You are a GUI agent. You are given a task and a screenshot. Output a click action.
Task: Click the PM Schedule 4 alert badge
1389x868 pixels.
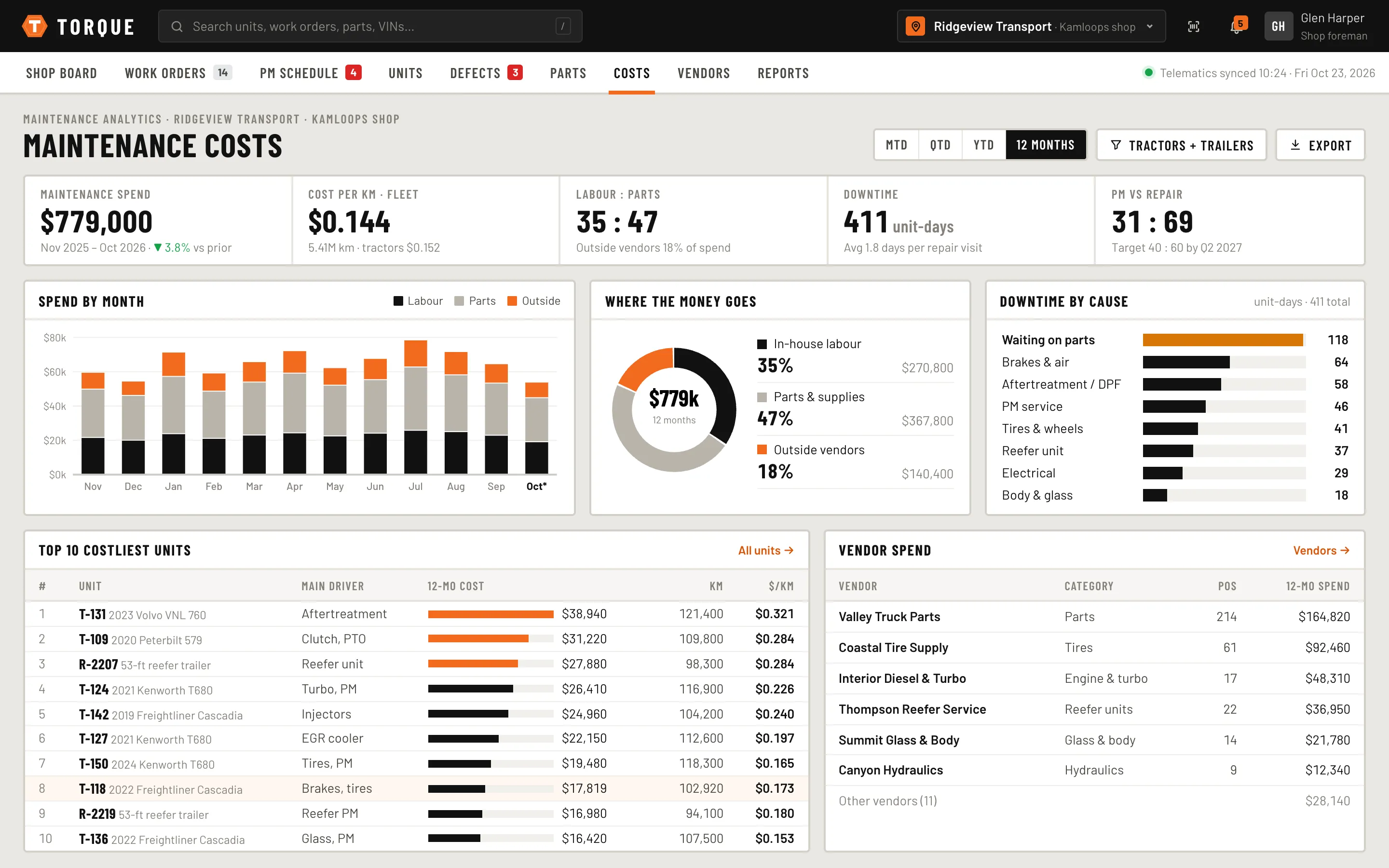(354, 73)
